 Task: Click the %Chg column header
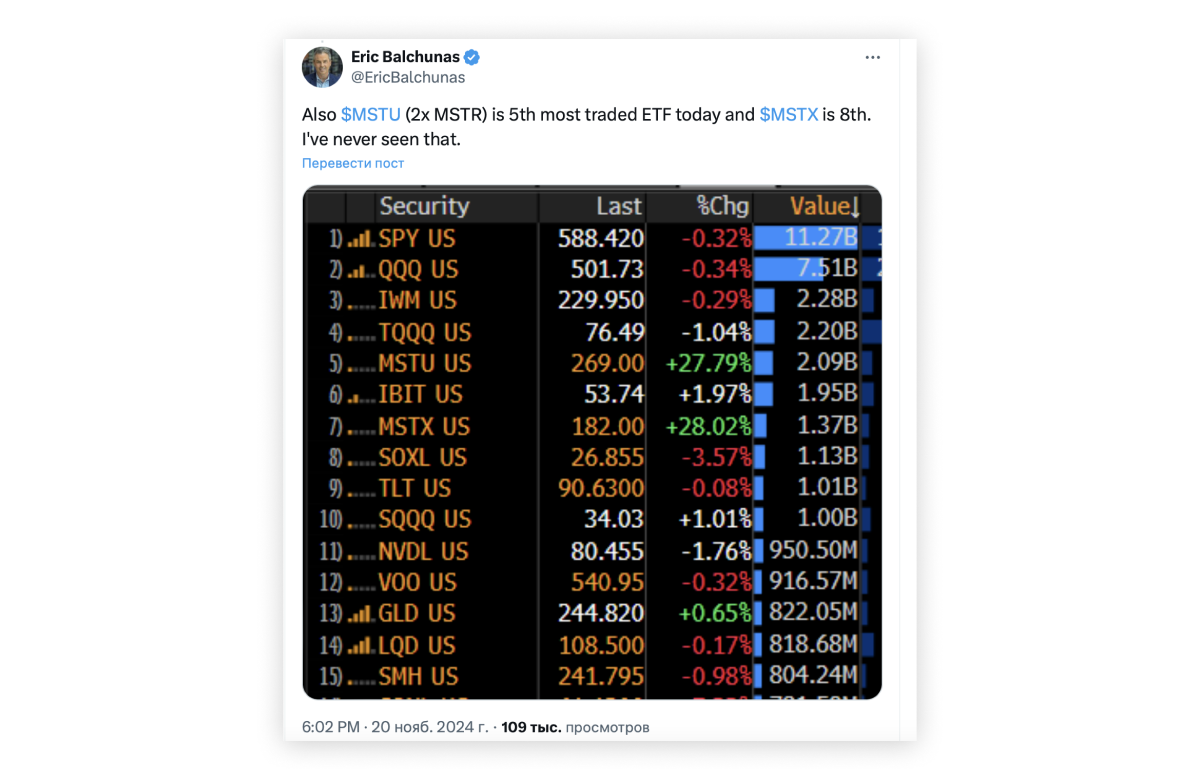722,206
